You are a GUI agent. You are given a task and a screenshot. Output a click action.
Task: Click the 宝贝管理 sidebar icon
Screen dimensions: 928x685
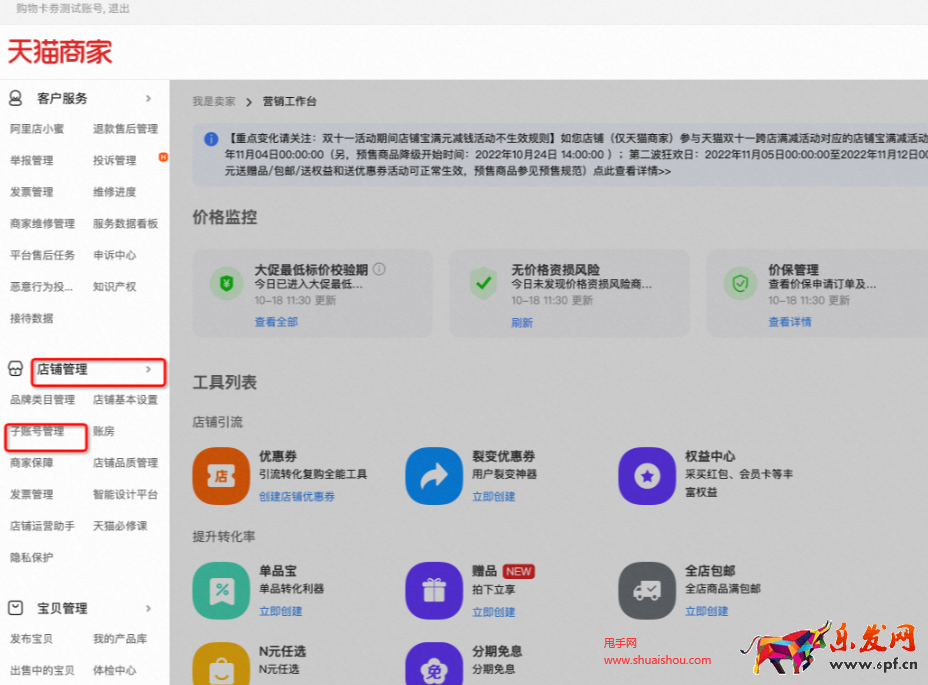click(14, 608)
